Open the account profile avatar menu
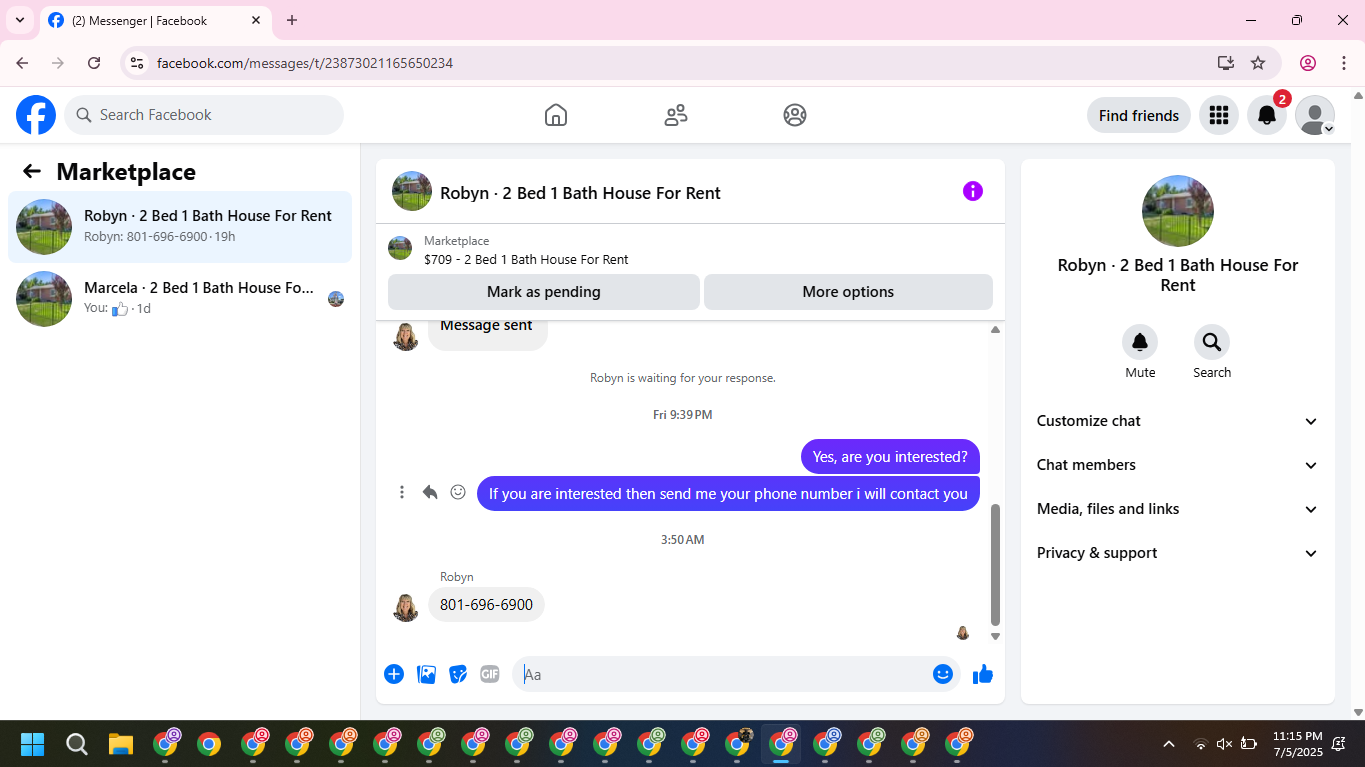This screenshot has height=767, width=1365. click(1315, 115)
